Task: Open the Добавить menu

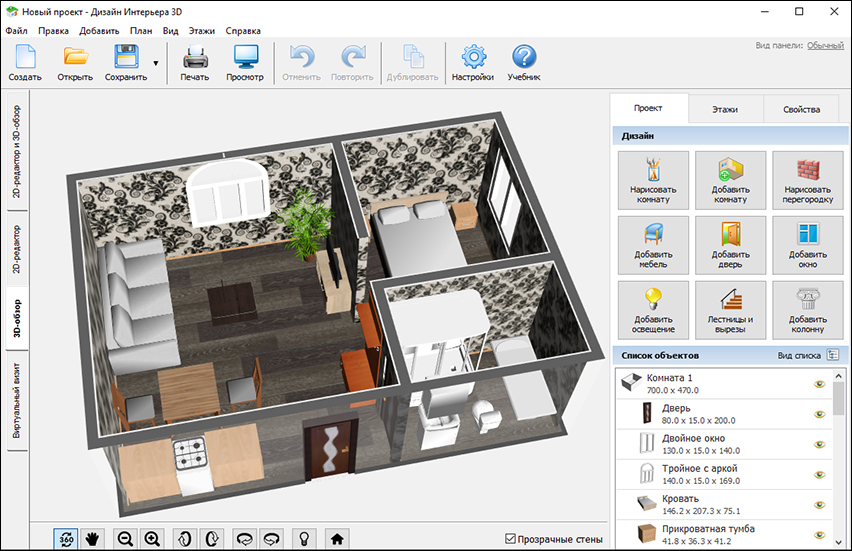Action: [x=99, y=31]
